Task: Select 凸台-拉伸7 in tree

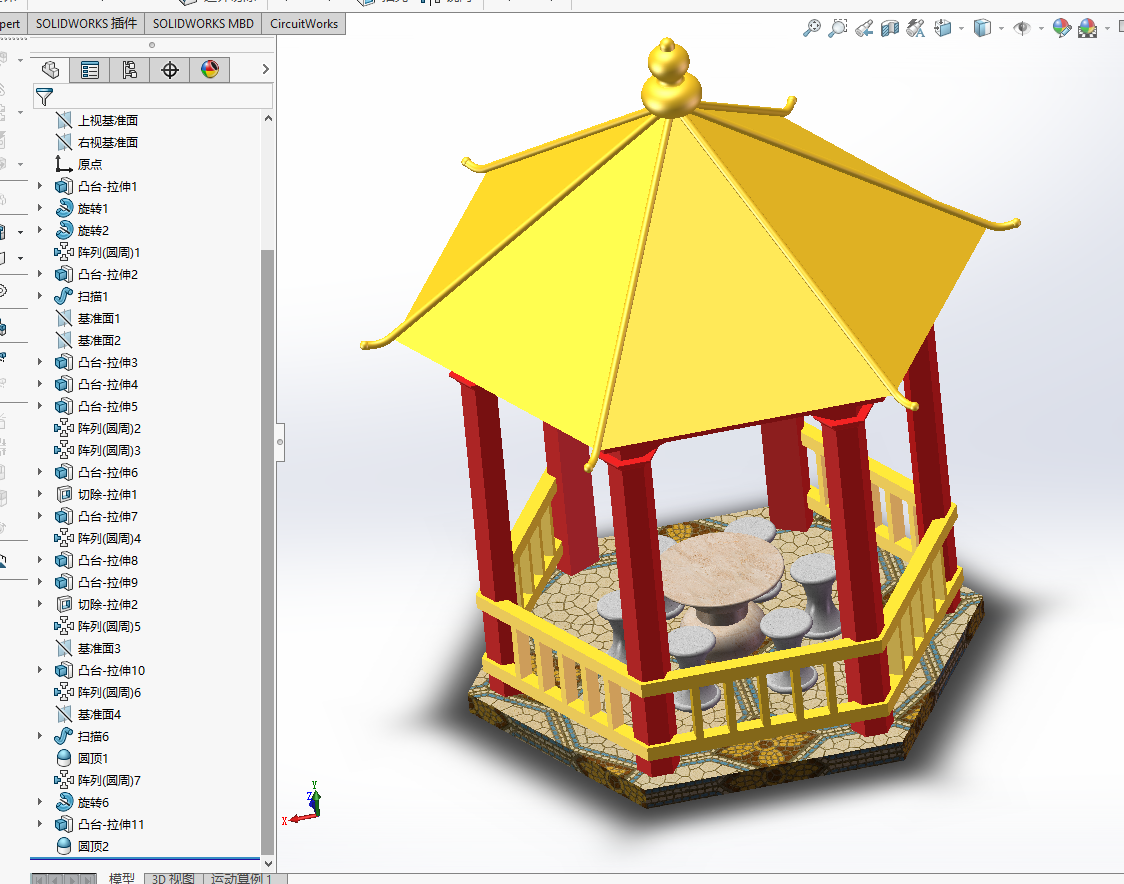Action: point(108,516)
